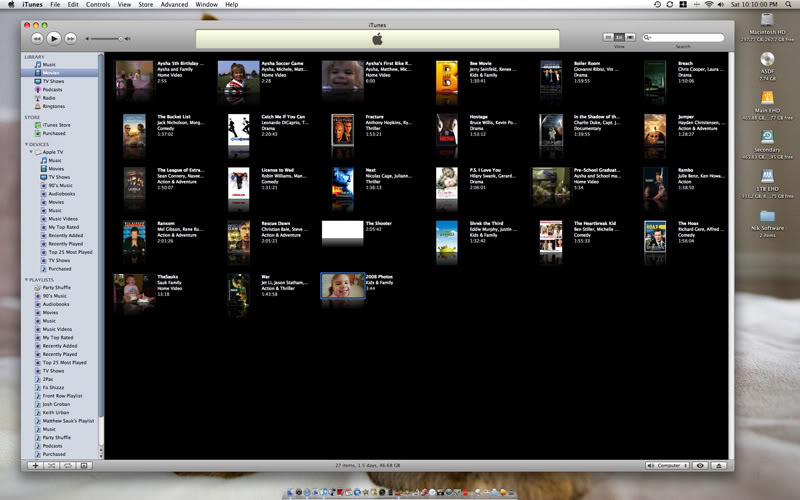Screen dimensions: 800x500
Task: Adjust the iTunes volume slider
Action: 108,39
